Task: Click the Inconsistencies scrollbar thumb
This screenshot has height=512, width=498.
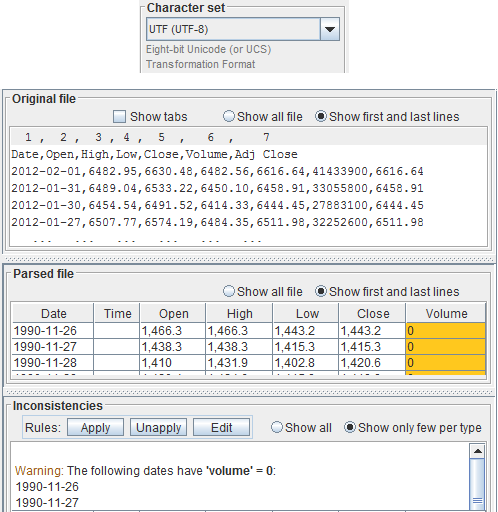Action: 478,485
